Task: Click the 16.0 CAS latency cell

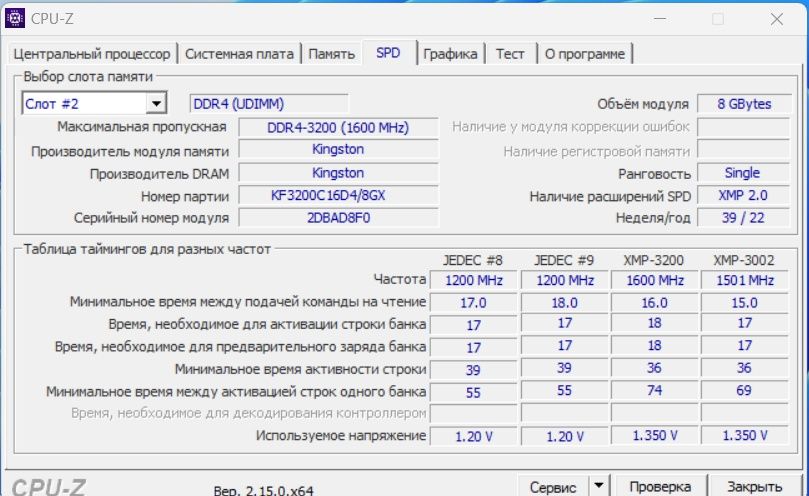Action: [x=655, y=302]
